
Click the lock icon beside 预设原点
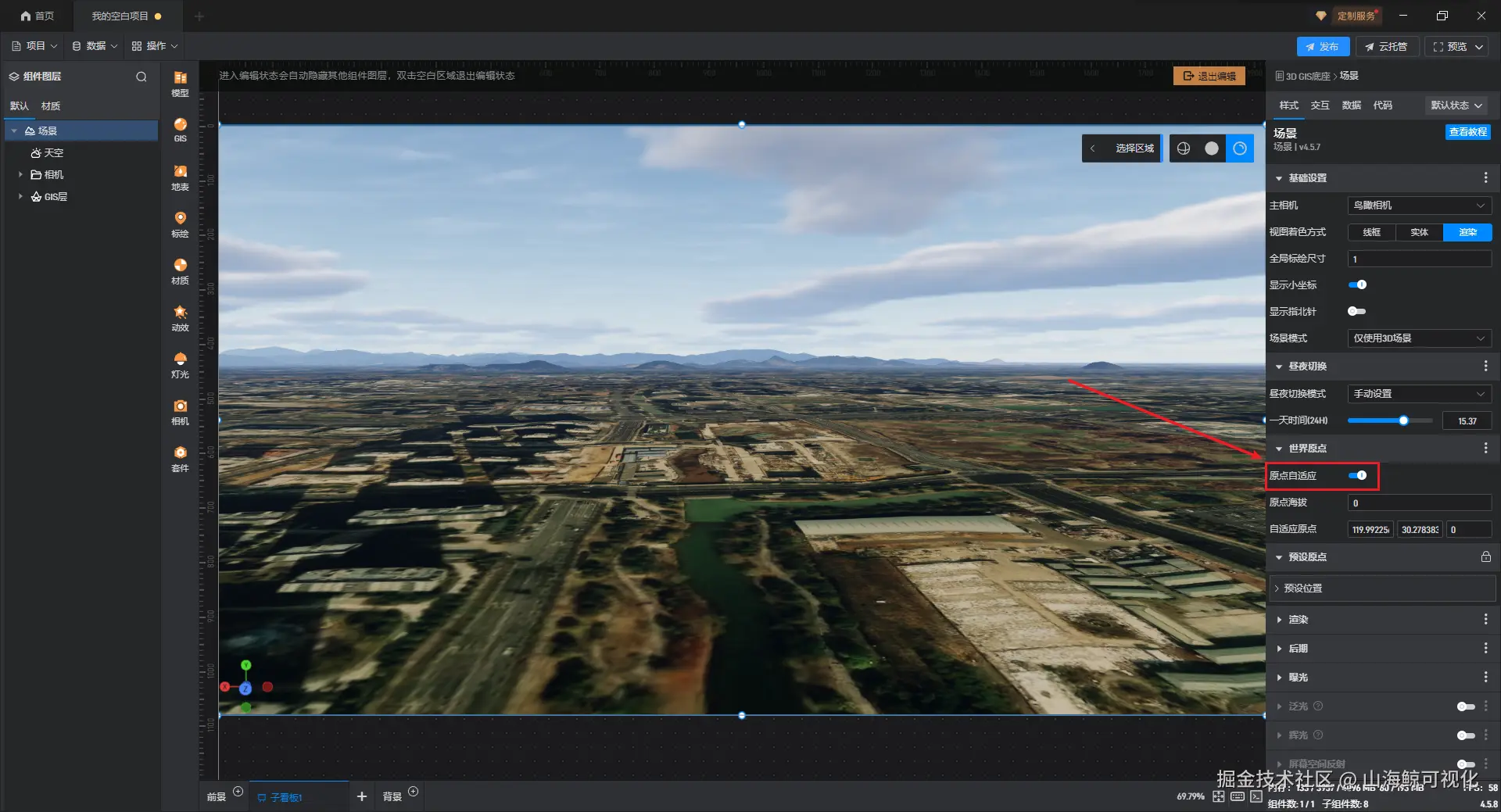pyautogui.click(x=1485, y=557)
